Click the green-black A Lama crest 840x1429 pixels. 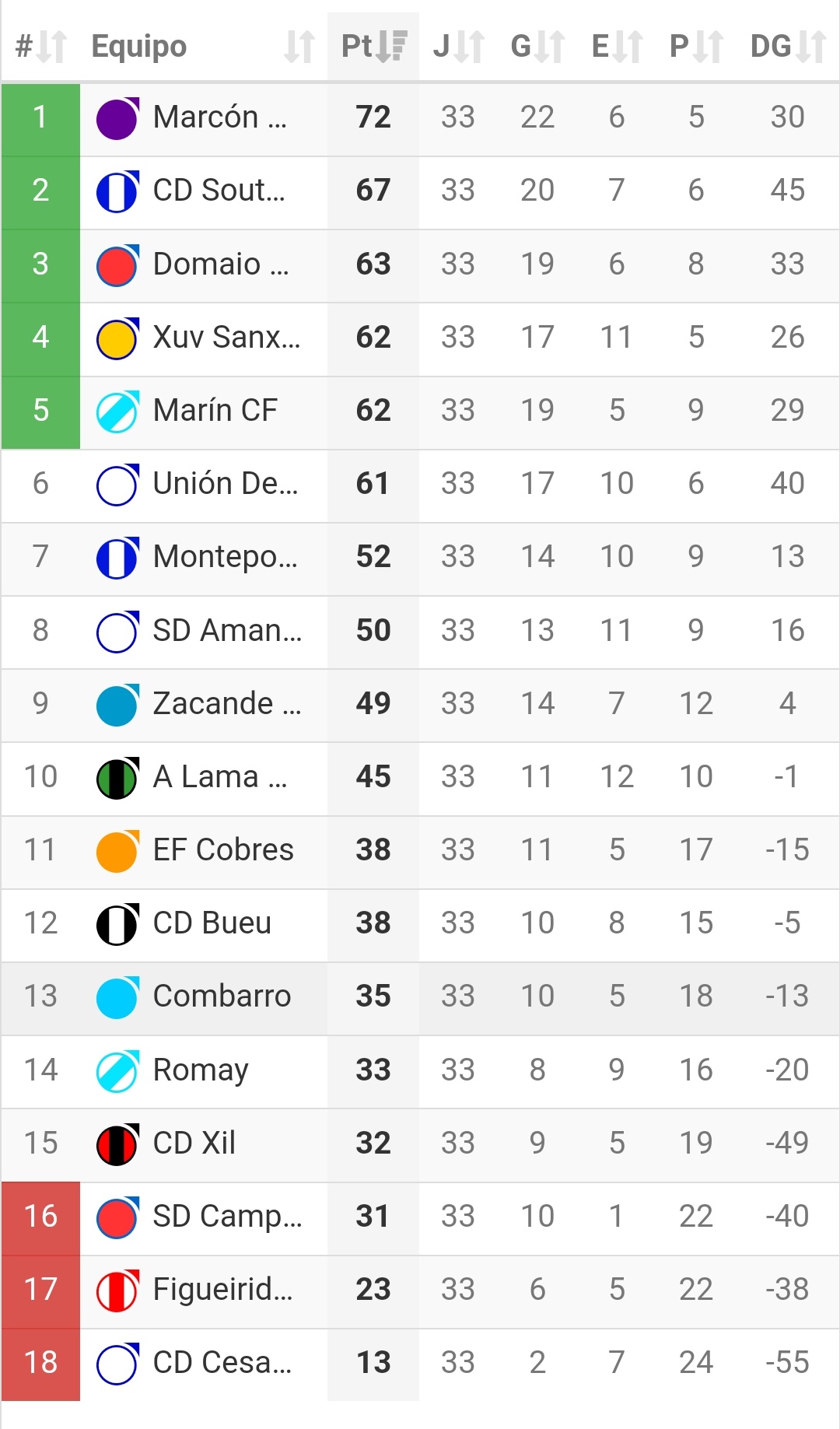tap(117, 778)
